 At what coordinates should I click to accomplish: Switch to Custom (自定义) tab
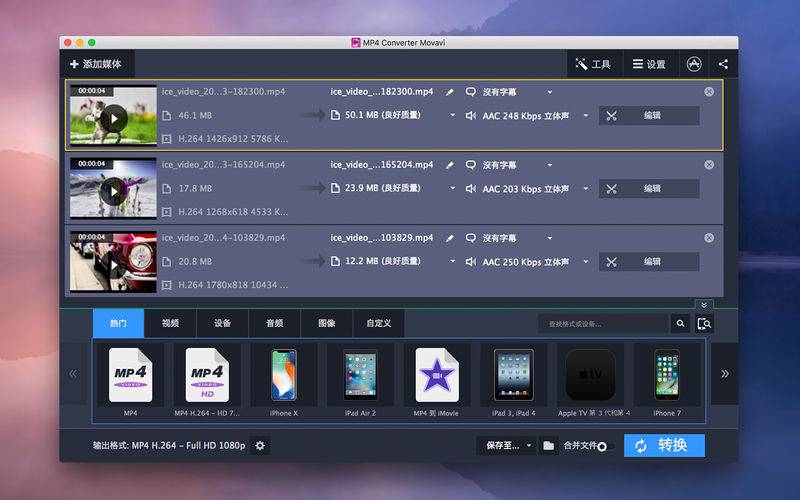pos(379,323)
